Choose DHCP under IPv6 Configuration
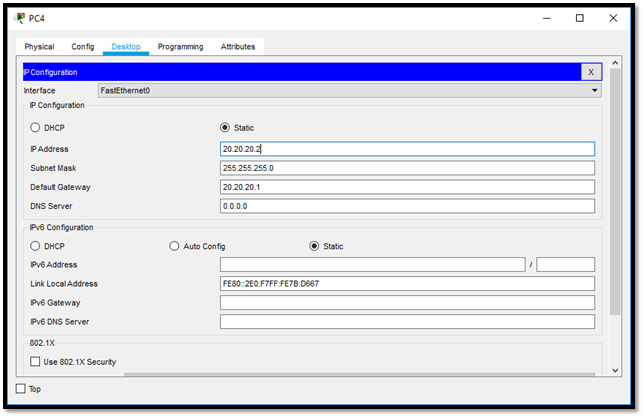Viewport: 644px width, 418px height. [x=36, y=246]
